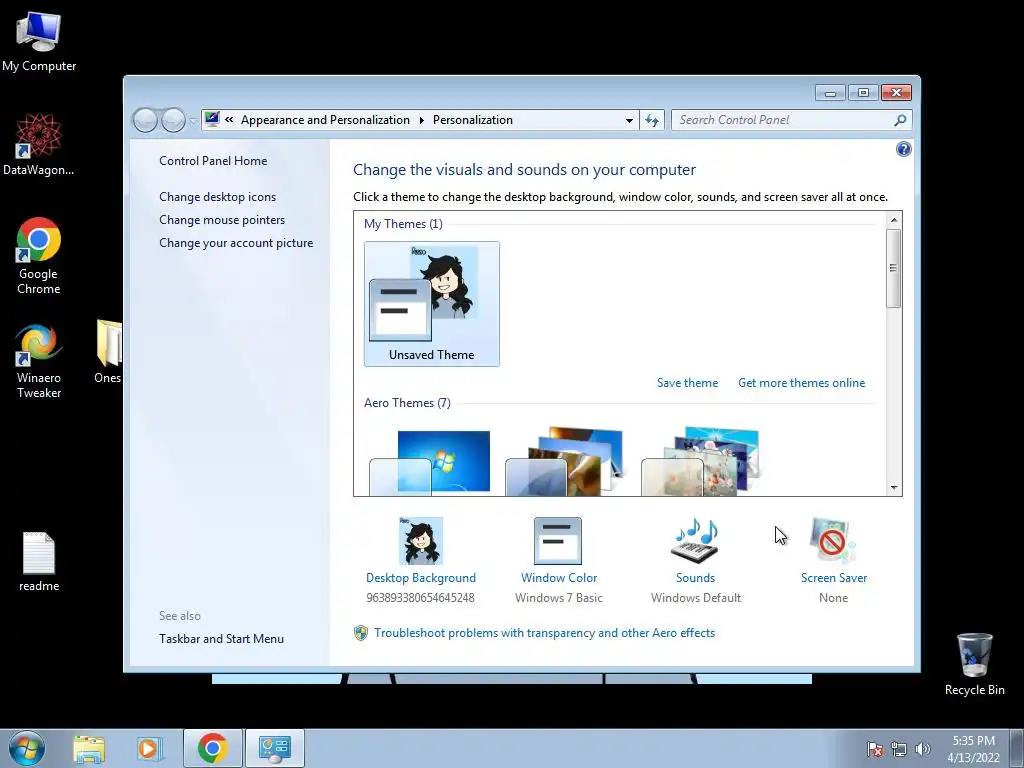
Task: Click Change your account picture link
Action: coord(236,242)
